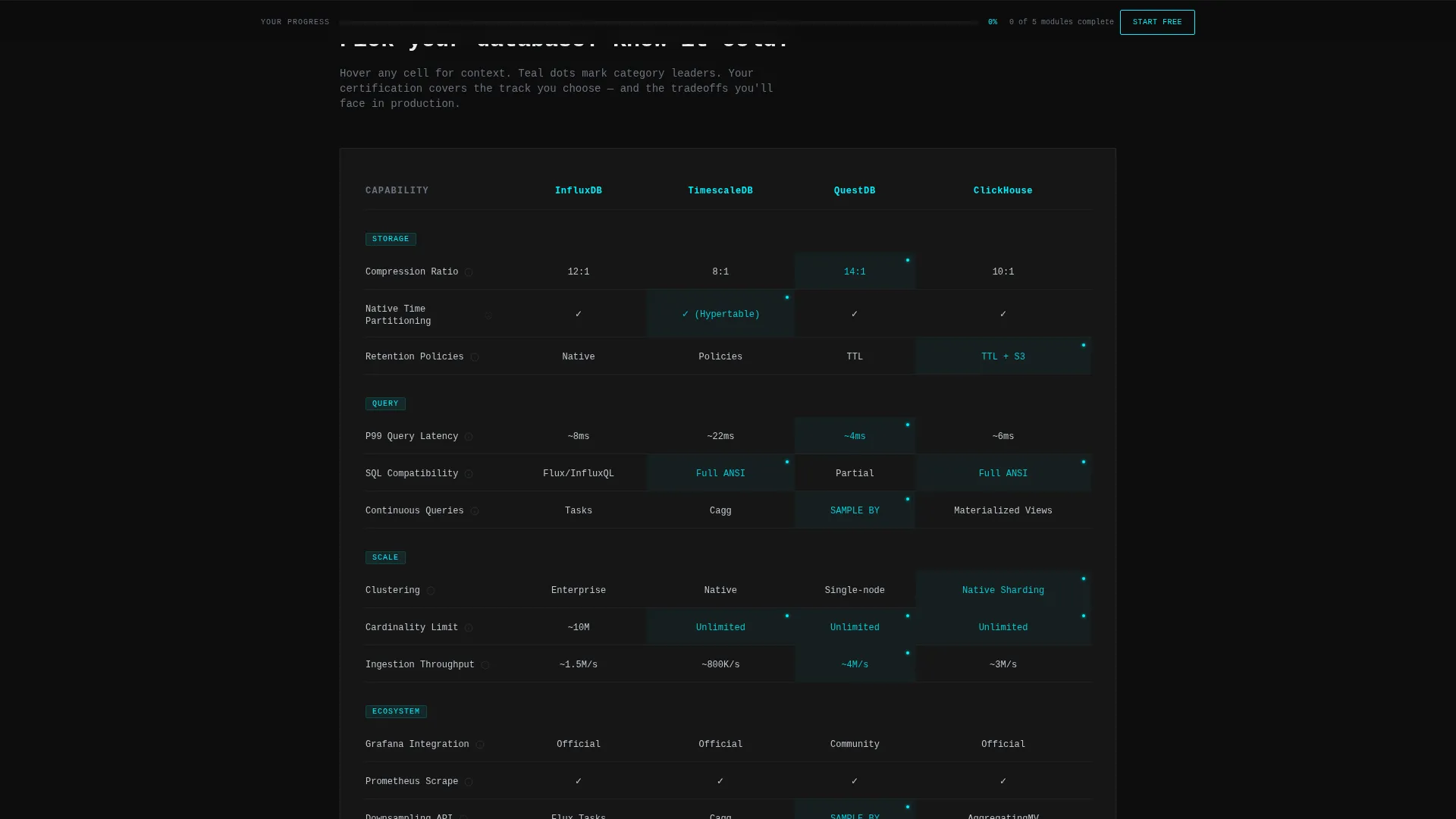
Task: Click the '~10M' cardinality cell
Action: point(579,627)
